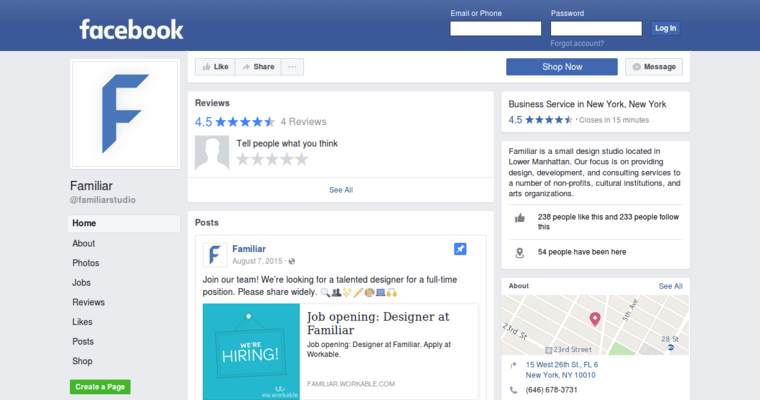
Task: Click the Familiar avatar on the post
Action: click(x=216, y=254)
